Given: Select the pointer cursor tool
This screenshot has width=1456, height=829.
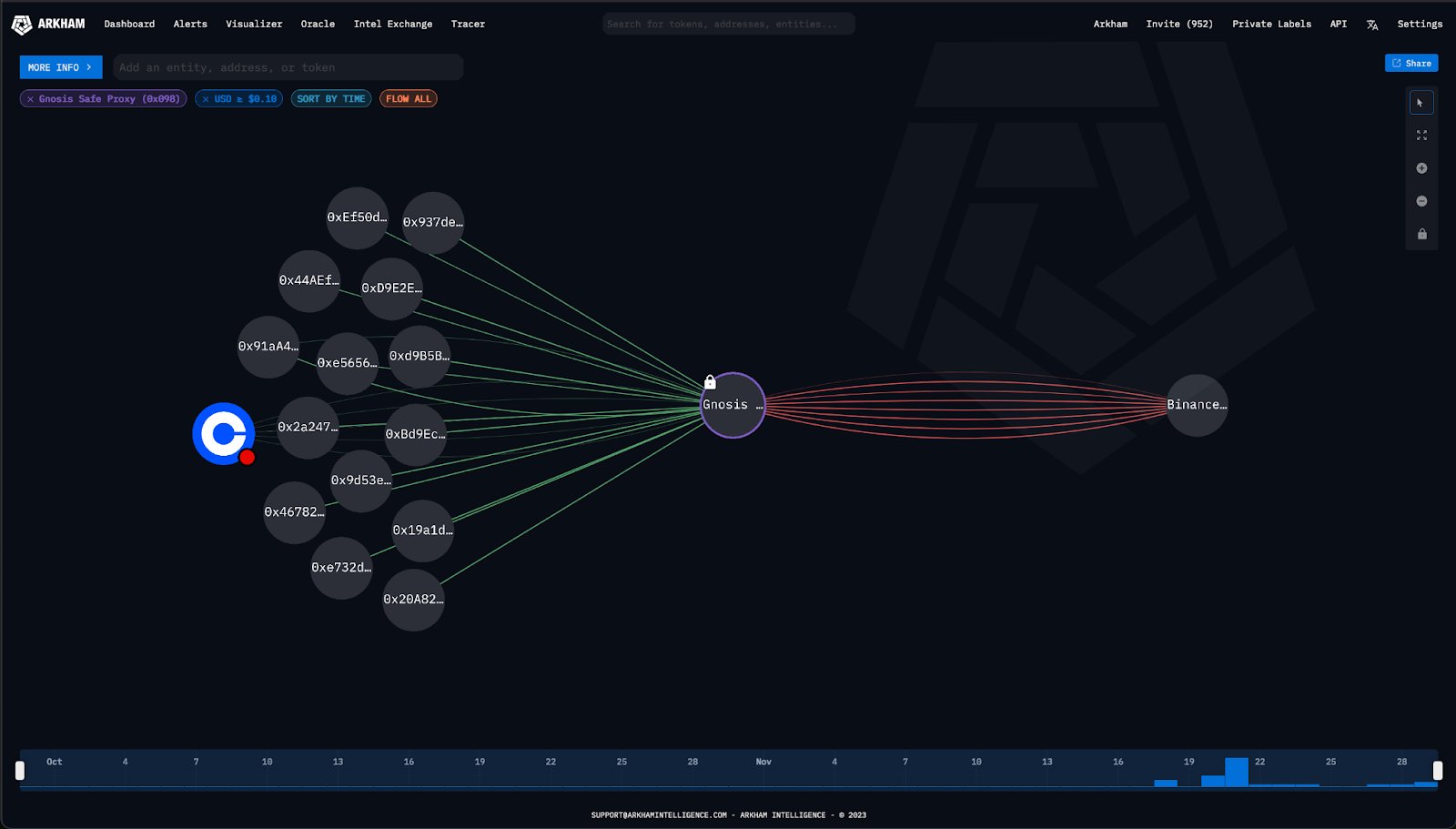Looking at the screenshot, I should [x=1421, y=103].
